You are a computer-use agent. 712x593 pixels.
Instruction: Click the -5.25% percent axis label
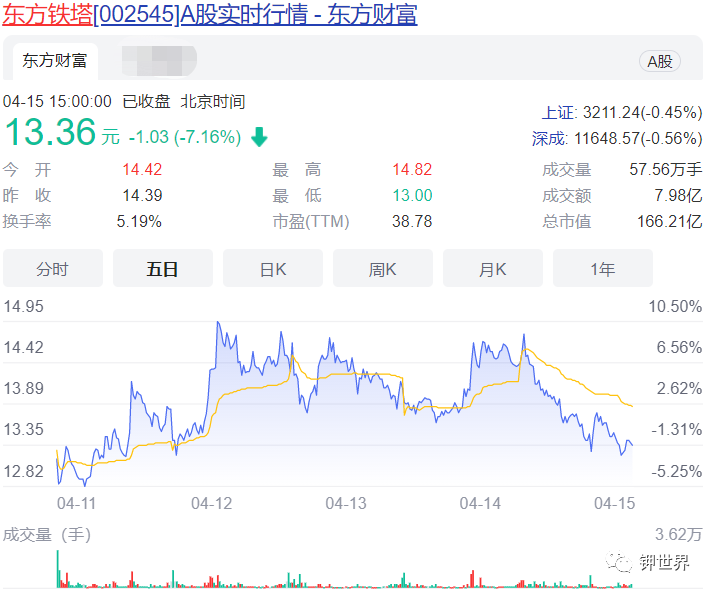click(677, 471)
